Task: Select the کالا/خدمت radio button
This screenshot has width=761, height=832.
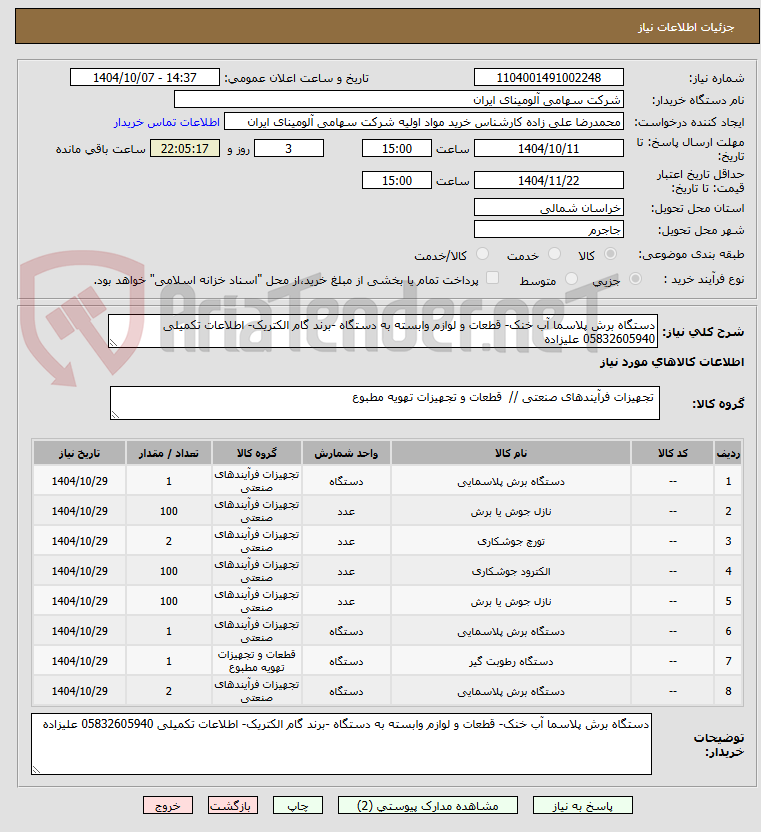Action: 482,254
